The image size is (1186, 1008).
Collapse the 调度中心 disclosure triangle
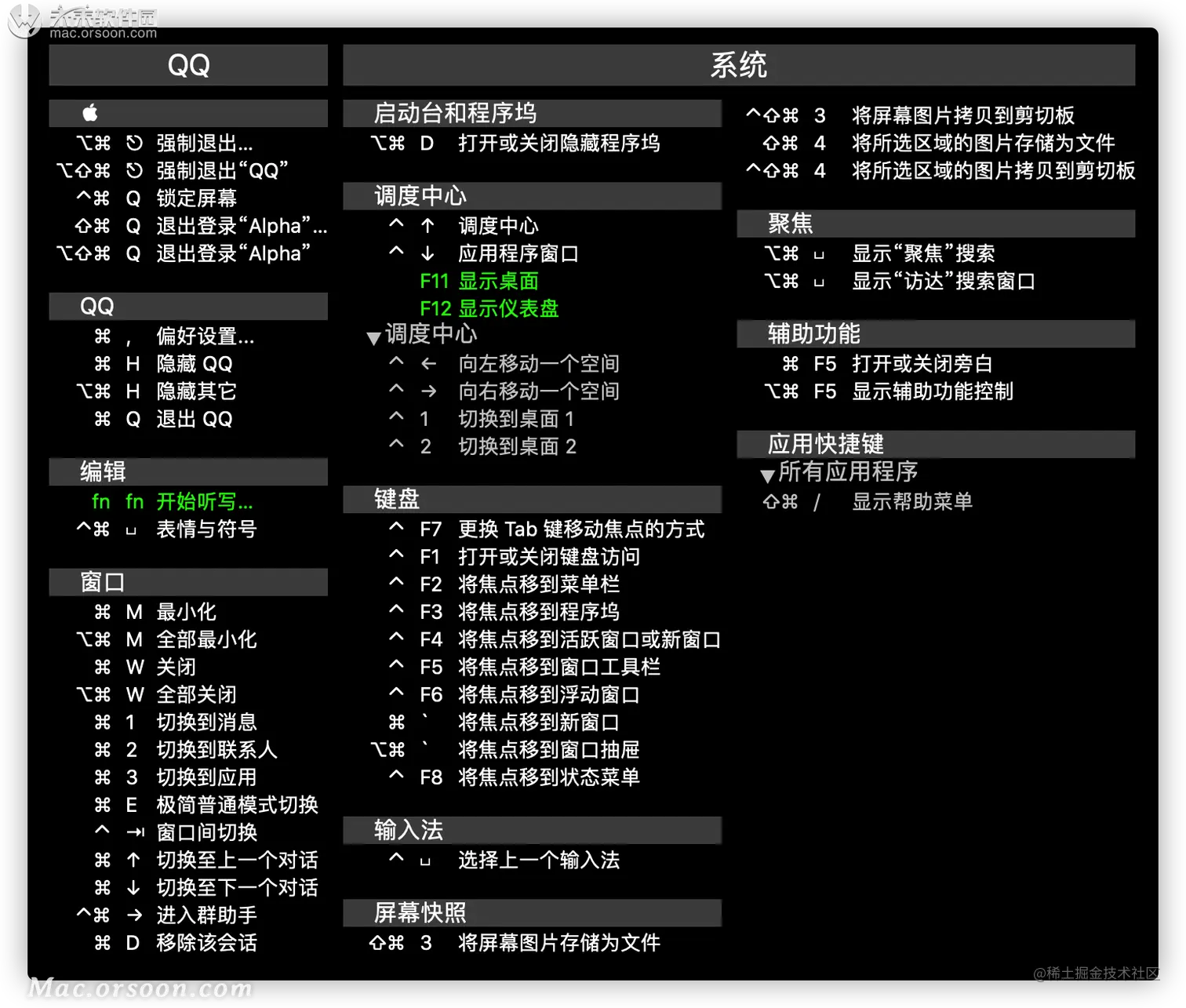[x=373, y=337]
